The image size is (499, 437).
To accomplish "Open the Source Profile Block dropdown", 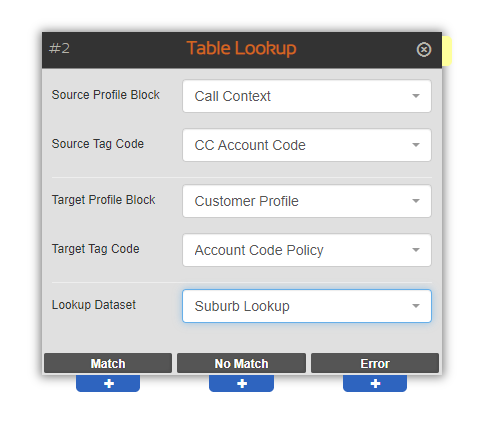I will [307, 96].
